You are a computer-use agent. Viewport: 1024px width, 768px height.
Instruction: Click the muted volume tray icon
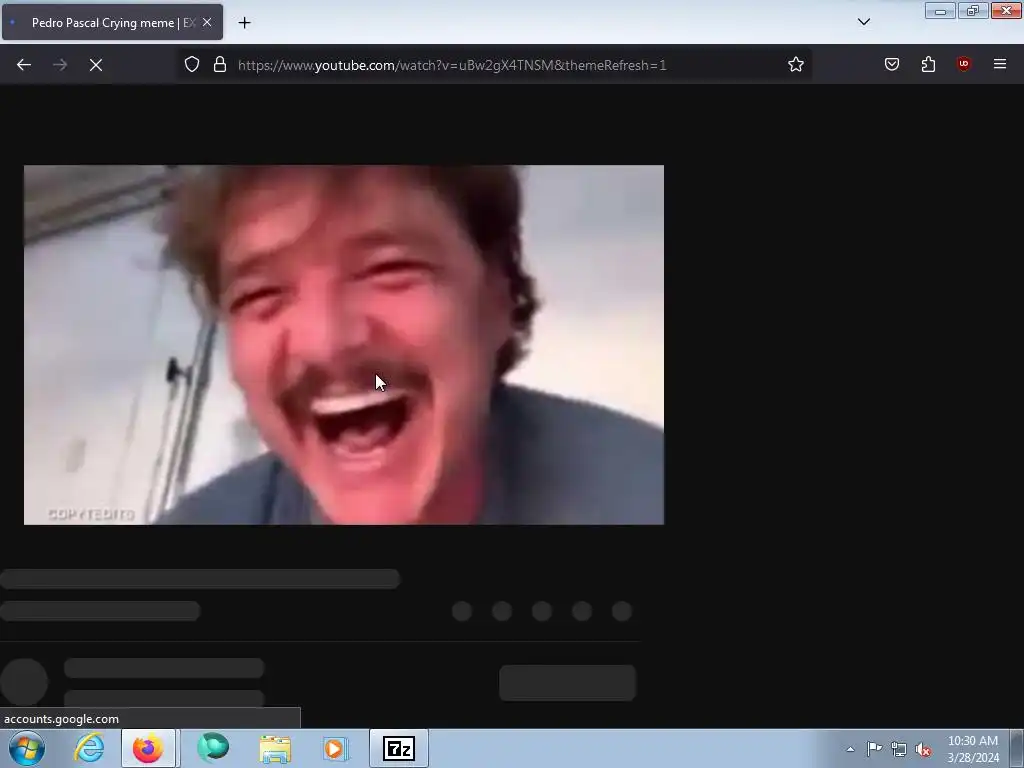tap(923, 749)
